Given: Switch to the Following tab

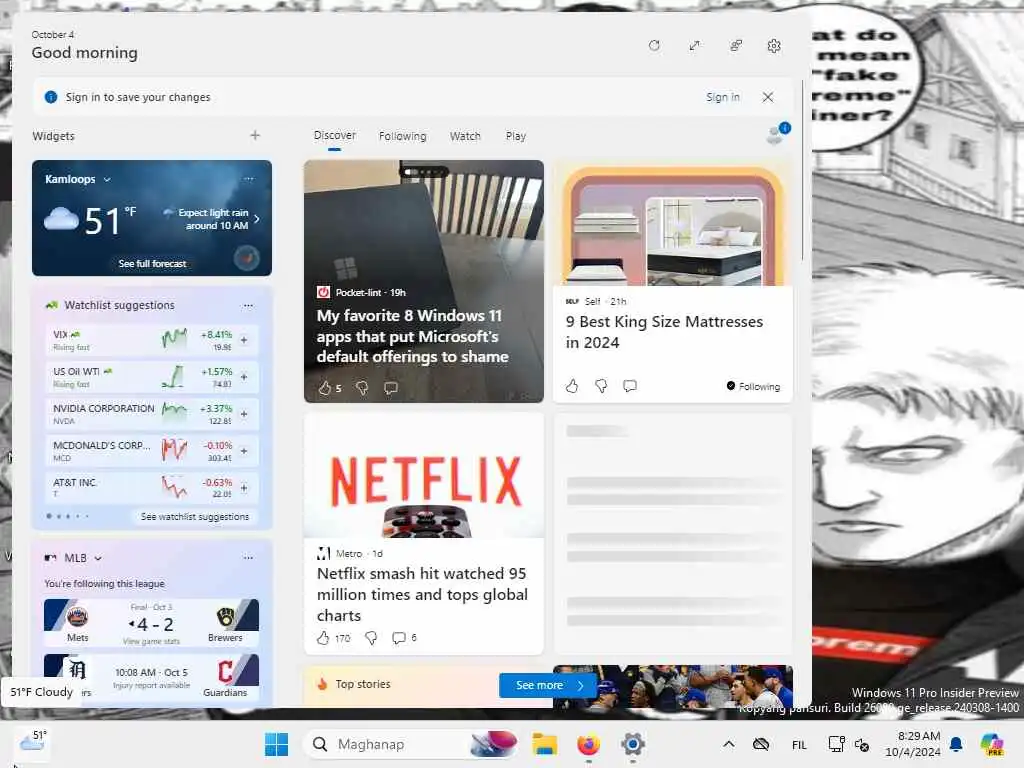Looking at the screenshot, I should (x=402, y=136).
